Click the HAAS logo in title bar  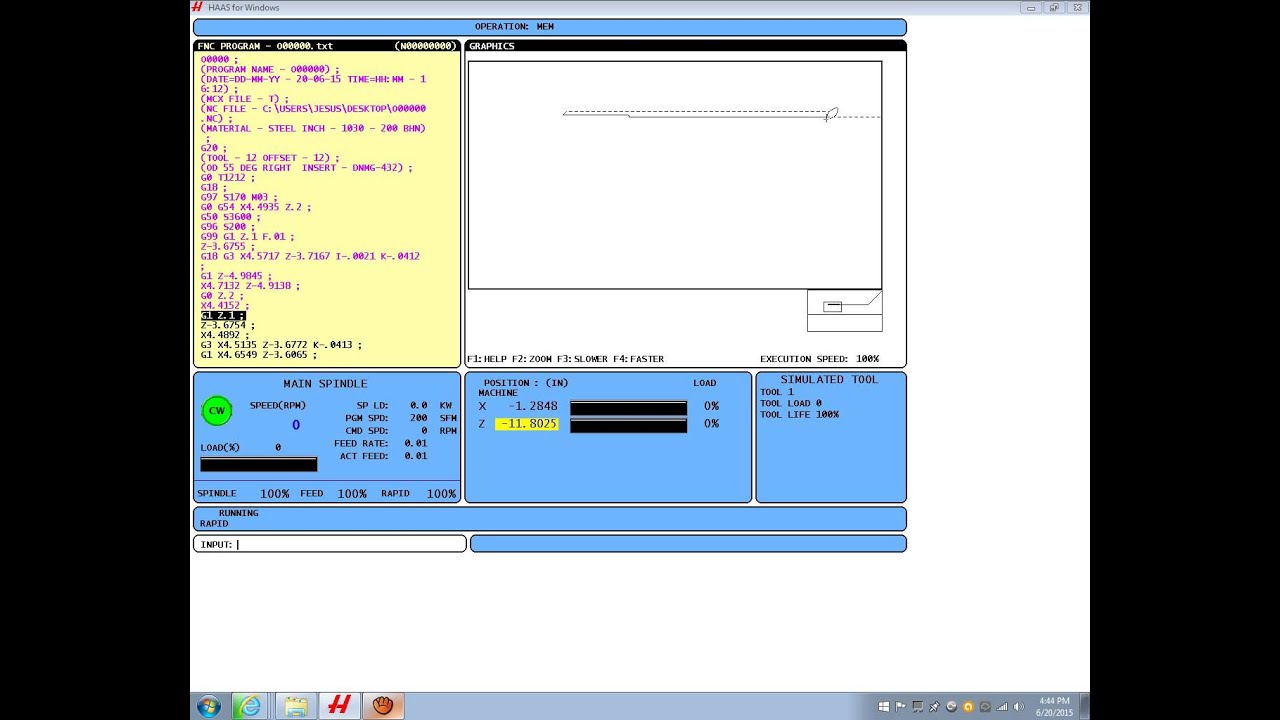tap(197, 7)
